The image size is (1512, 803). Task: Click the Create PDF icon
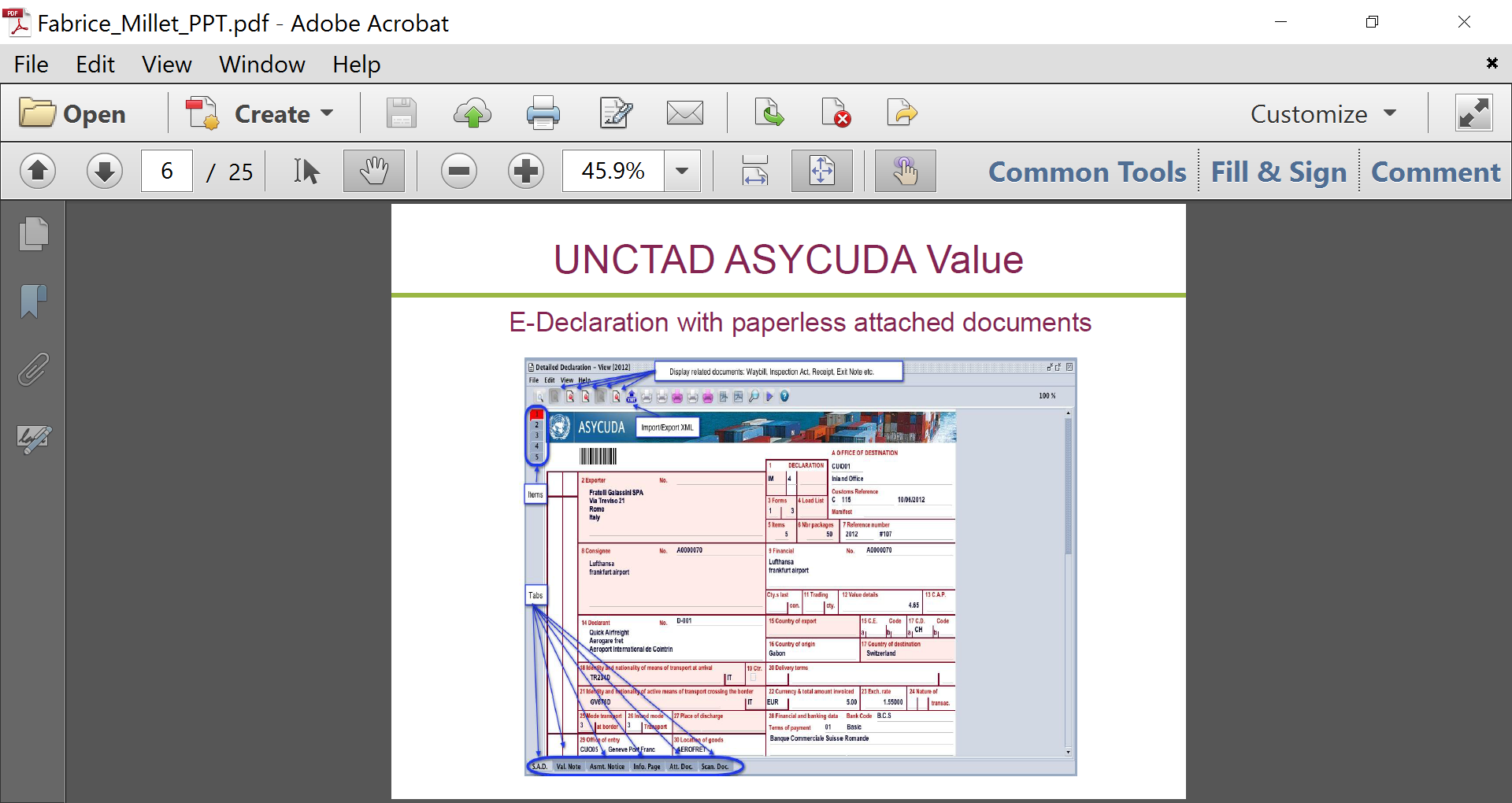coord(202,113)
